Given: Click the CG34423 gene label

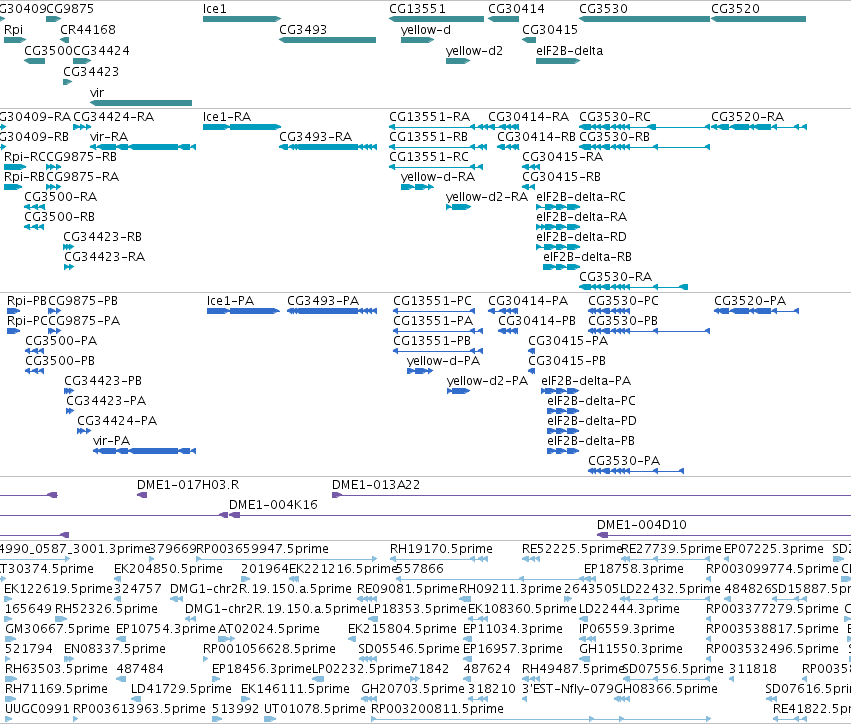Looking at the screenshot, I should (x=91, y=72).
